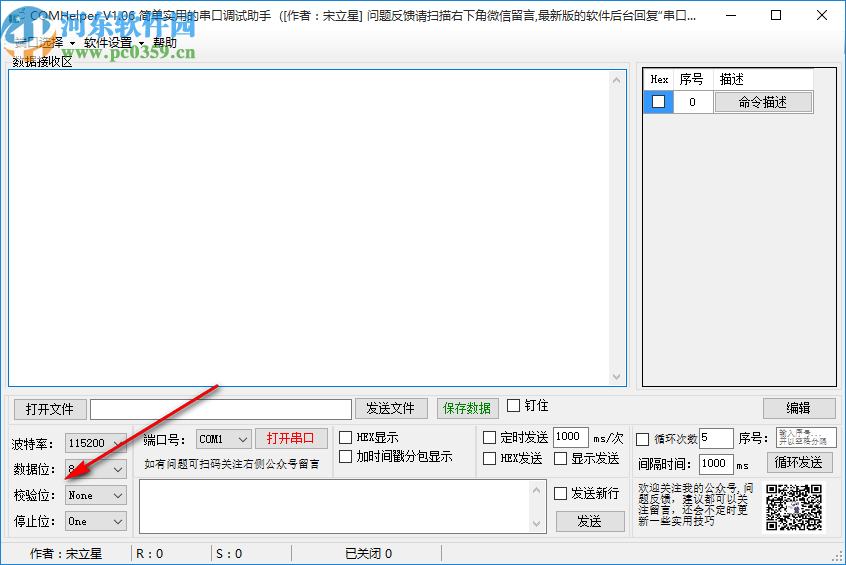The height and width of the screenshot is (565, 846).
Task: Click the 循环发送 button
Action: pyautogui.click(x=799, y=462)
